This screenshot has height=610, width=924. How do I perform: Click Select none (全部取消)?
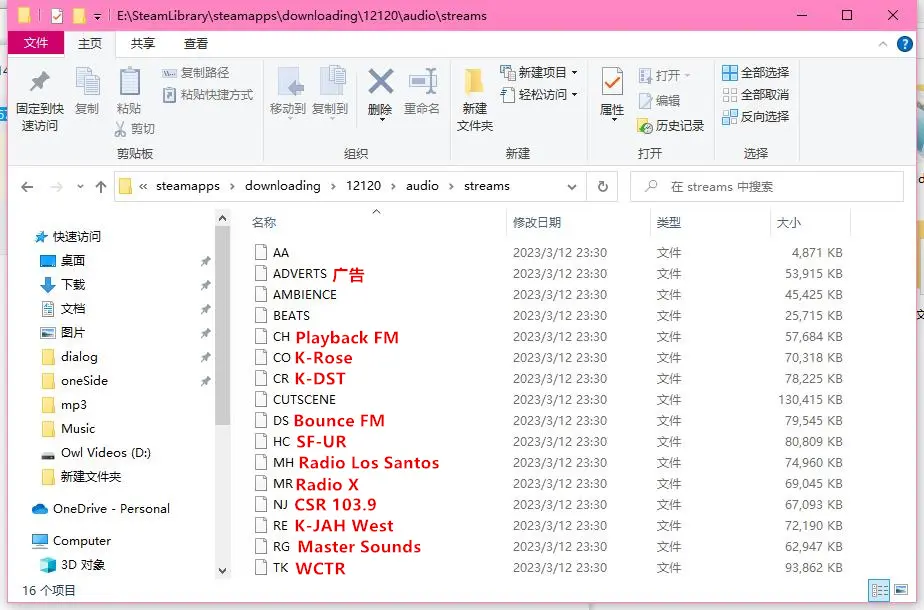[755, 94]
